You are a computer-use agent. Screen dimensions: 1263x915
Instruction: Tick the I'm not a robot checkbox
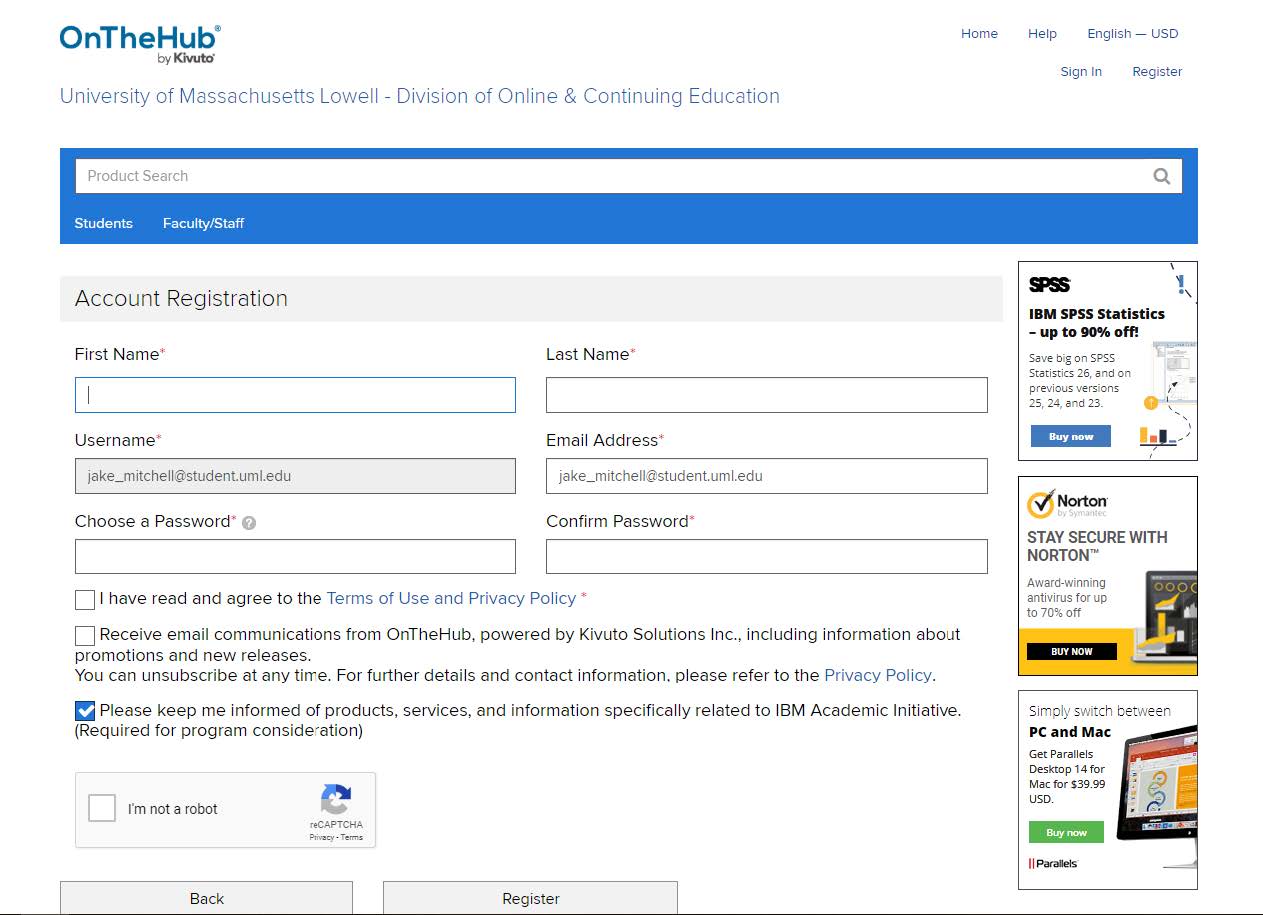coord(102,809)
